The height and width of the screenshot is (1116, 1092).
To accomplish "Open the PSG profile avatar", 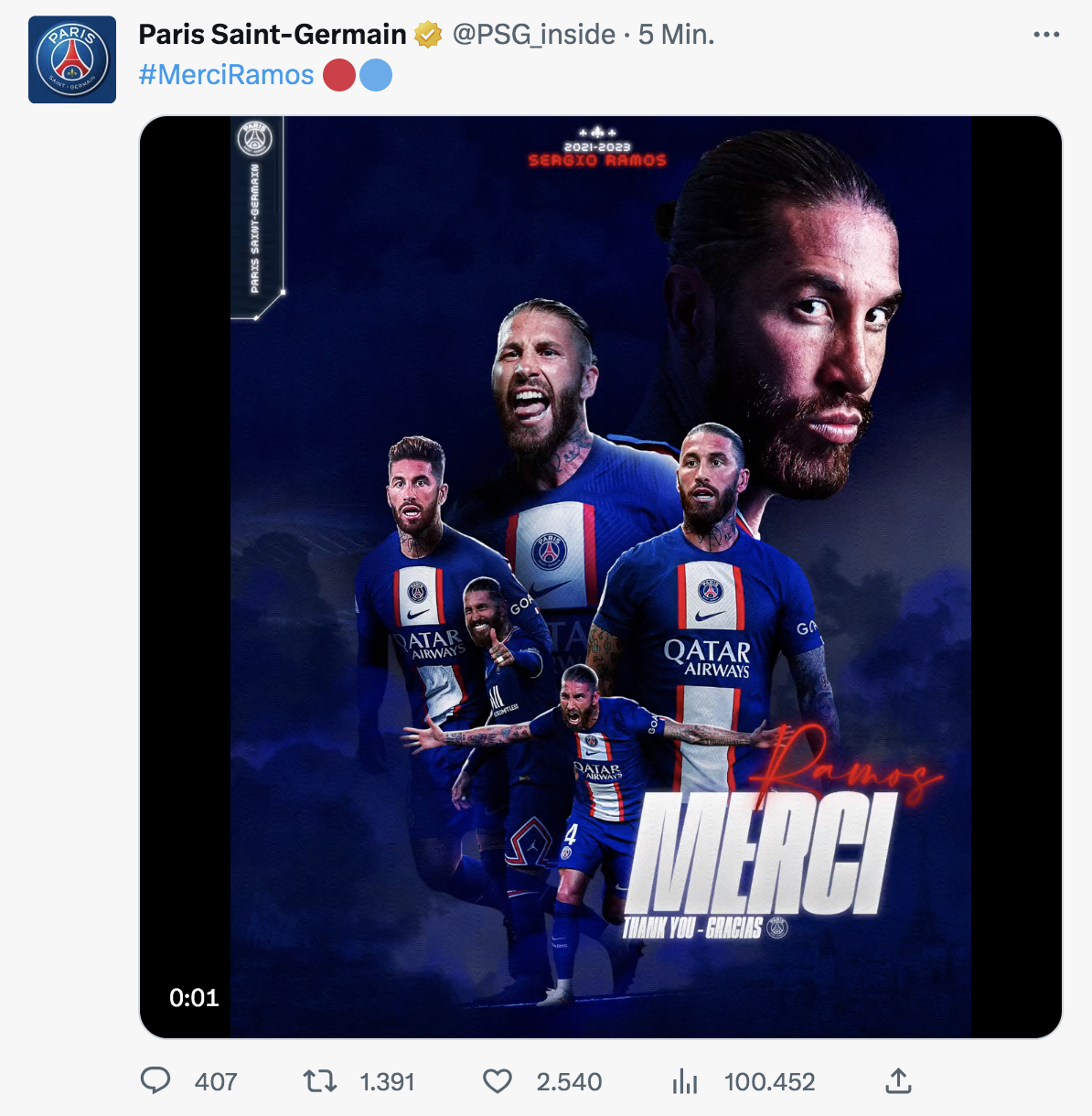I will (x=72, y=59).
